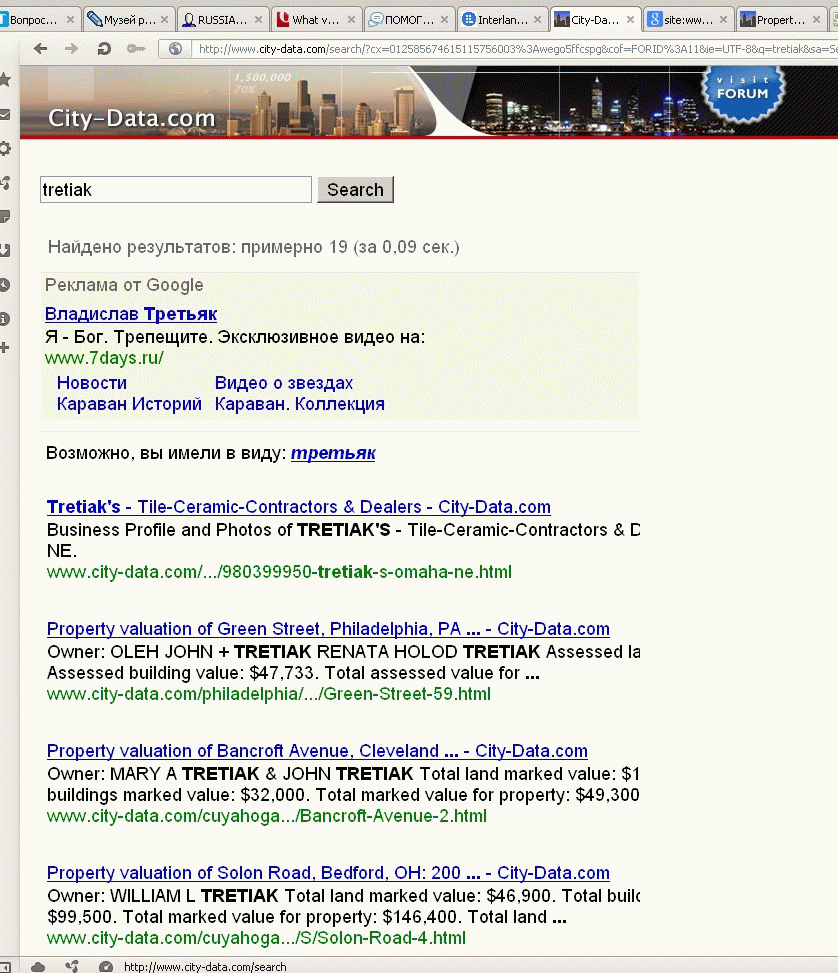Switch to the site:ww... tab

pos(687,20)
